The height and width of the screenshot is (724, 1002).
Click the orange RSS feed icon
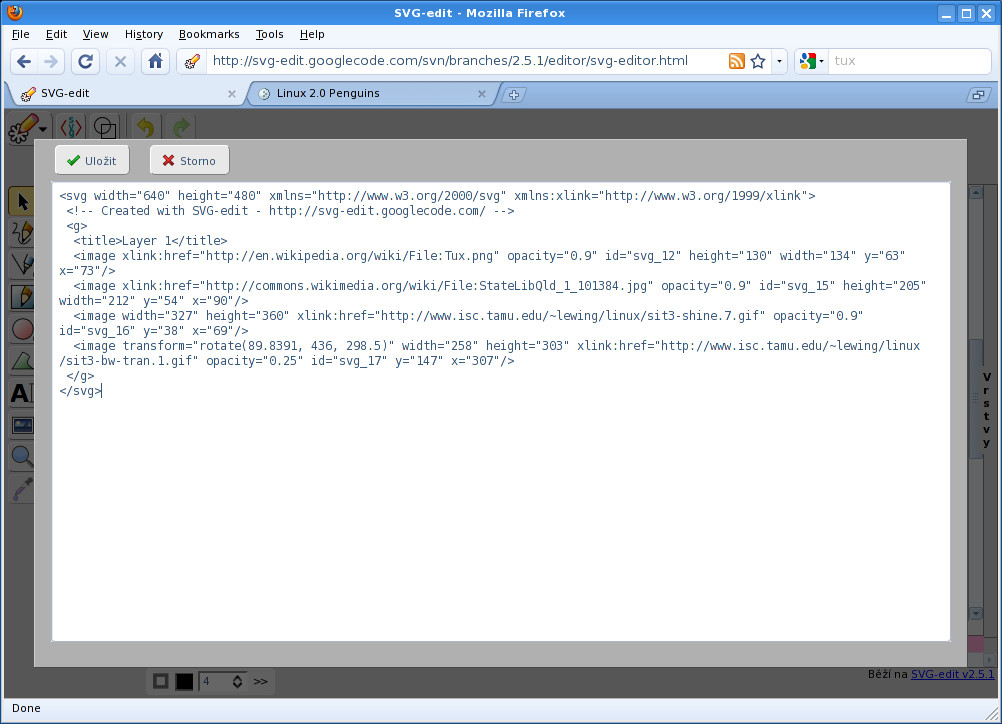coord(737,61)
